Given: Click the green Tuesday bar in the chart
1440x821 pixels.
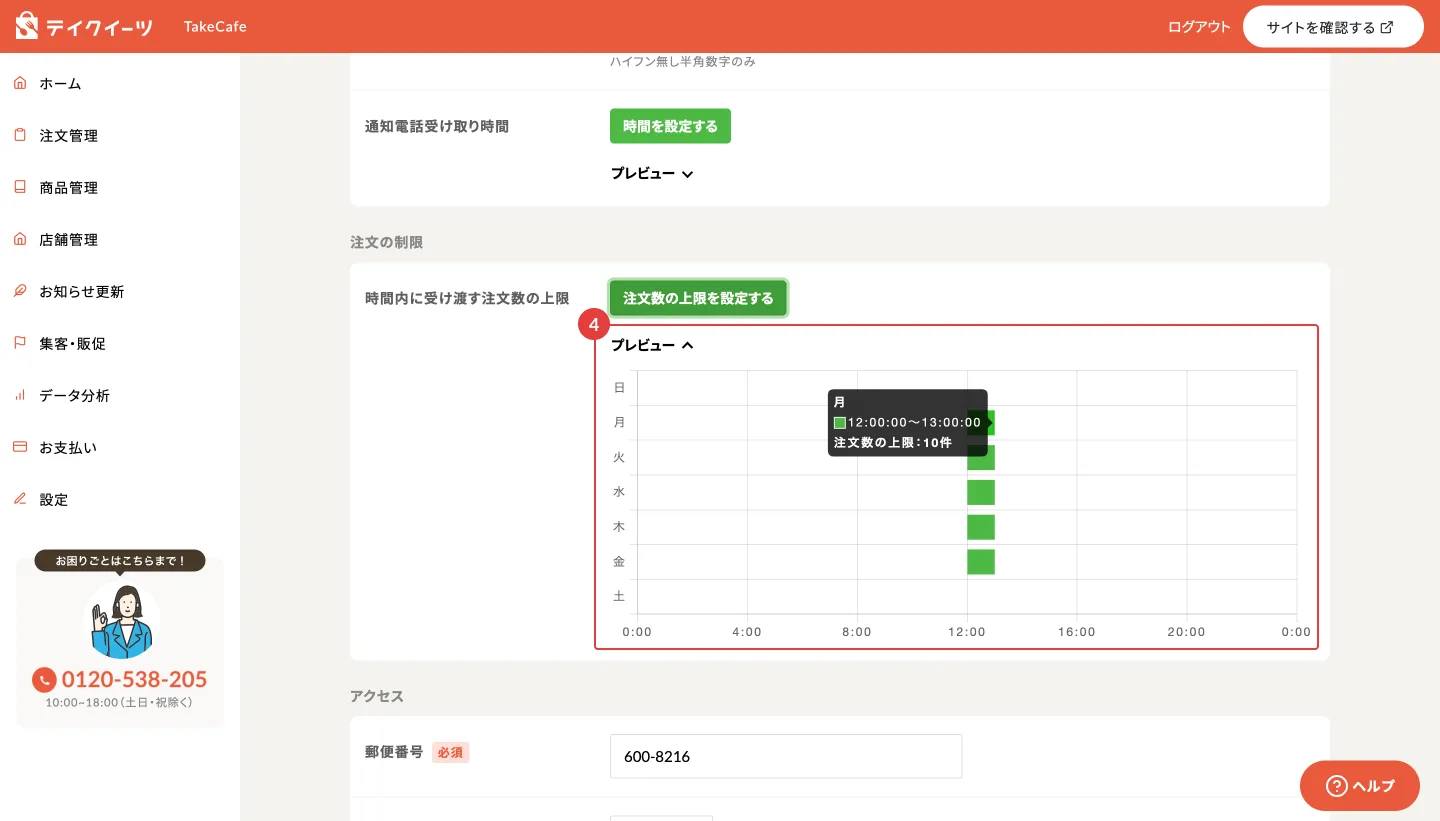Looking at the screenshot, I should (x=980, y=458).
